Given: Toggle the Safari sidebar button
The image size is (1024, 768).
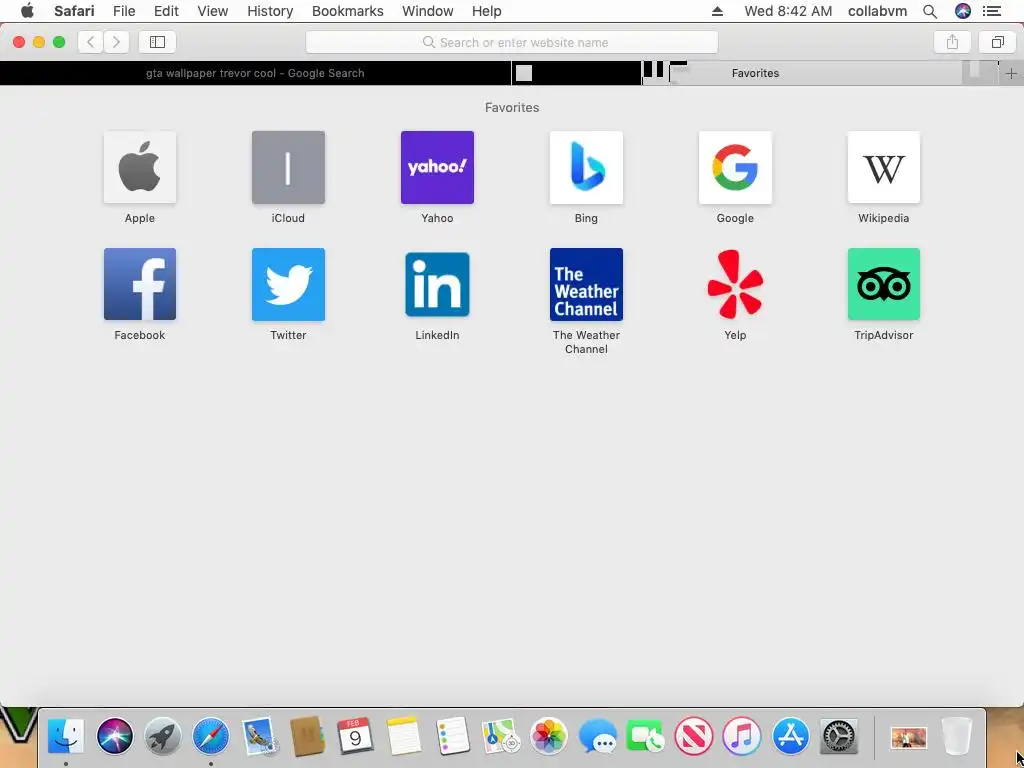Looking at the screenshot, I should [x=157, y=42].
